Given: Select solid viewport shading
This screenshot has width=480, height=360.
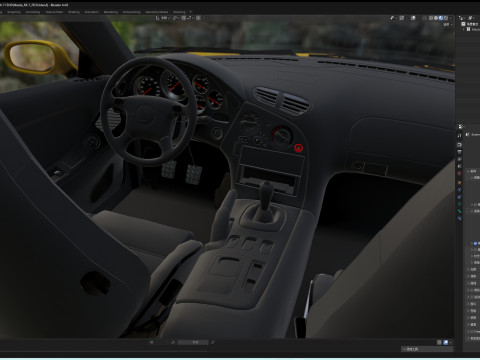Looking at the screenshot, I should tap(436, 18).
